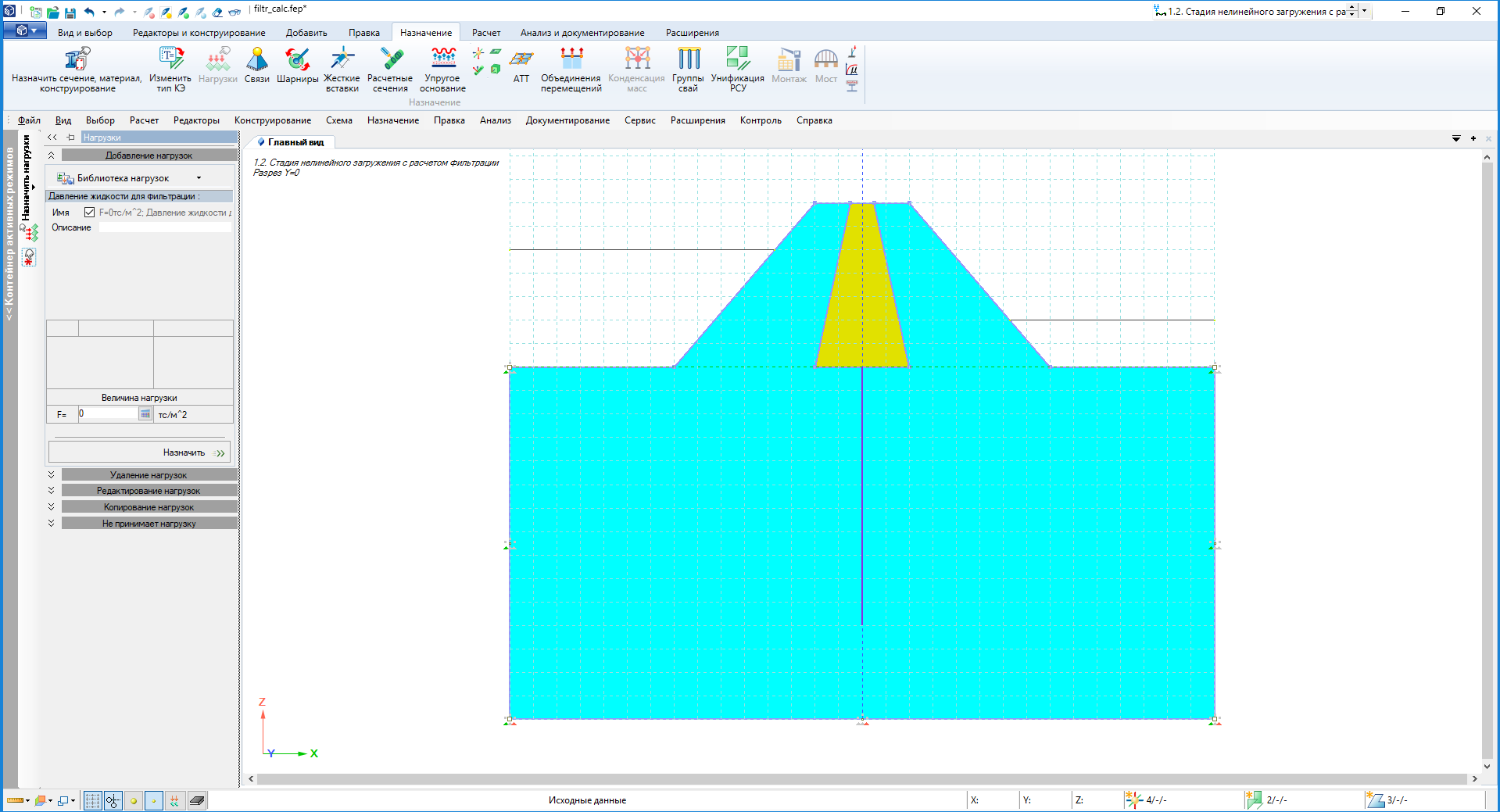Open the Документирование menu

pyautogui.click(x=567, y=120)
